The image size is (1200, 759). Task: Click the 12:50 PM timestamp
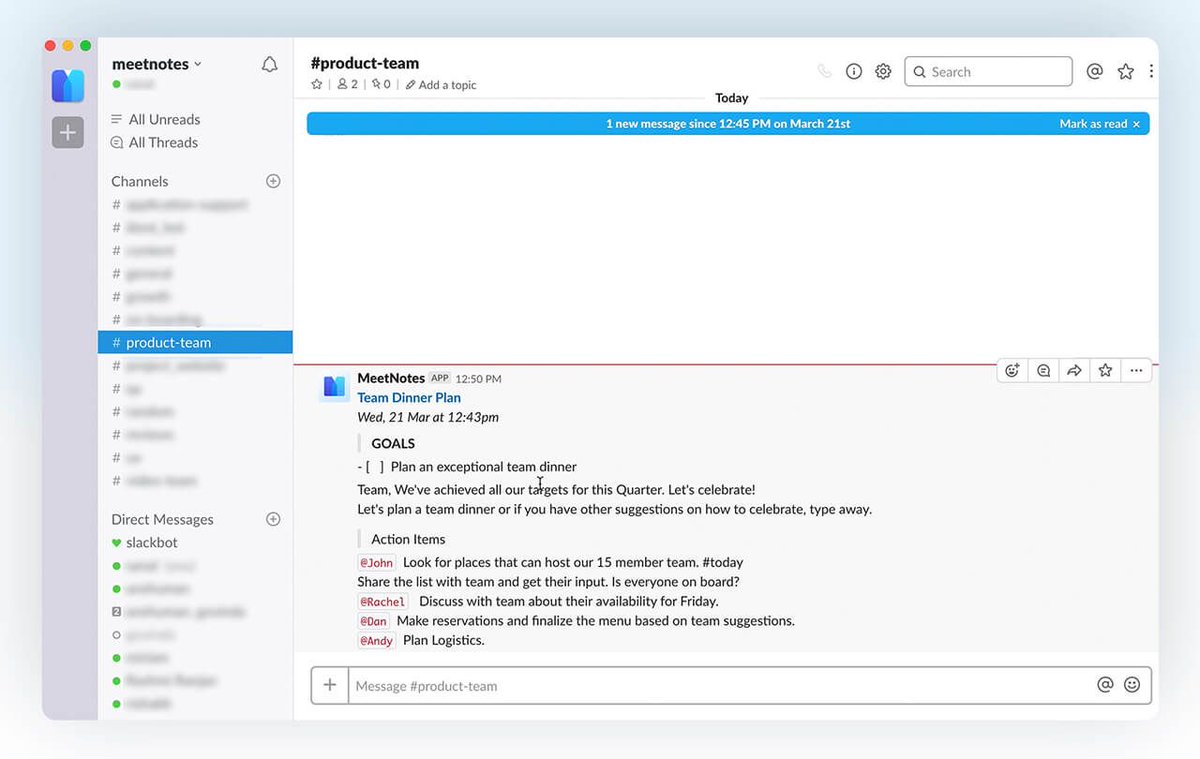tap(478, 379)
